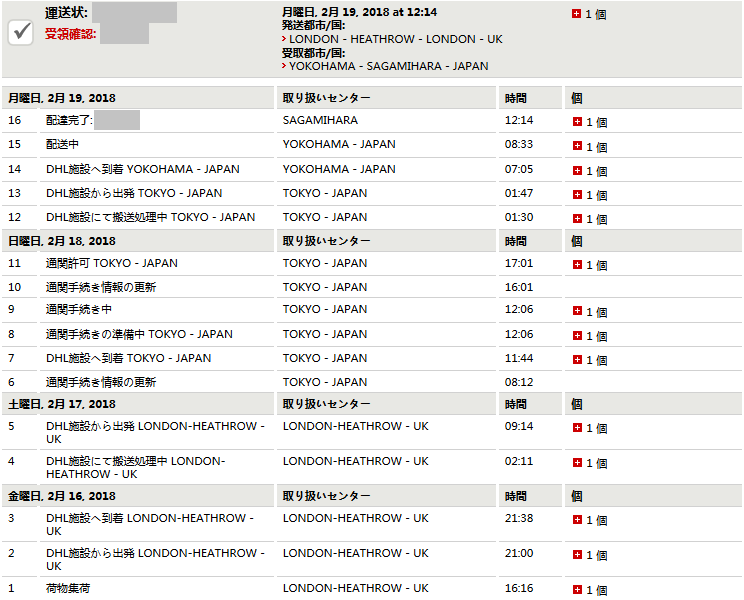Select date header 月曜日, 2月 19, 2018
This screenshot has width=744, height=600.
62,98
